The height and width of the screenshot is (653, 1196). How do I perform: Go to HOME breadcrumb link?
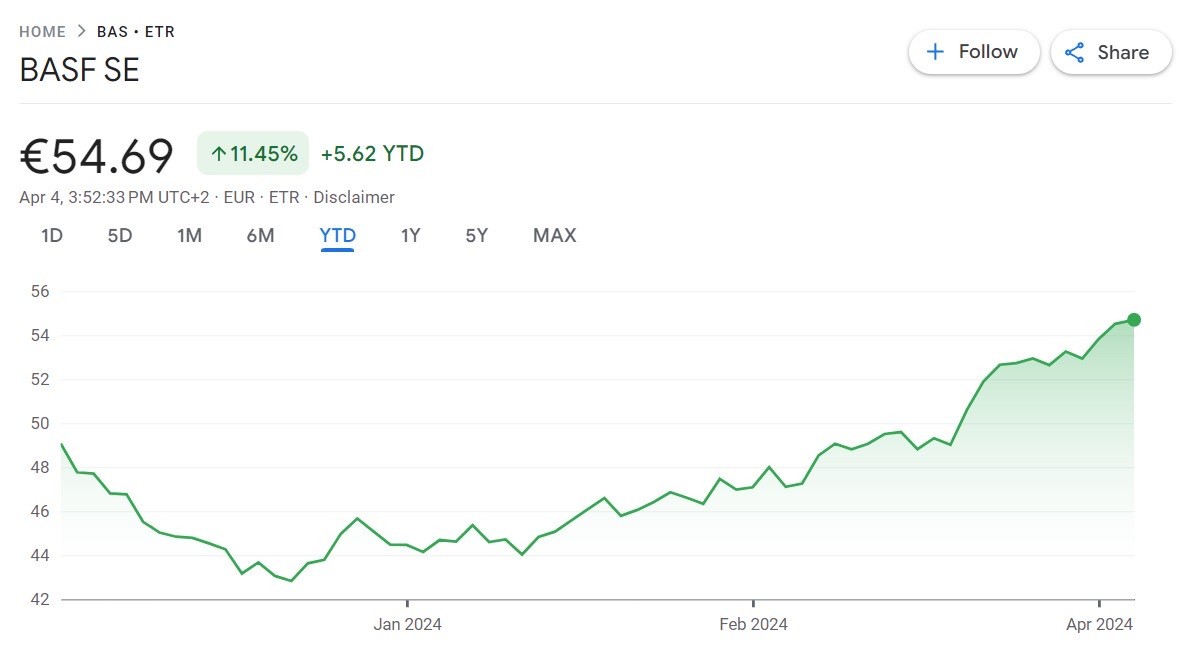pyautogui.click(x=42, y=32)
